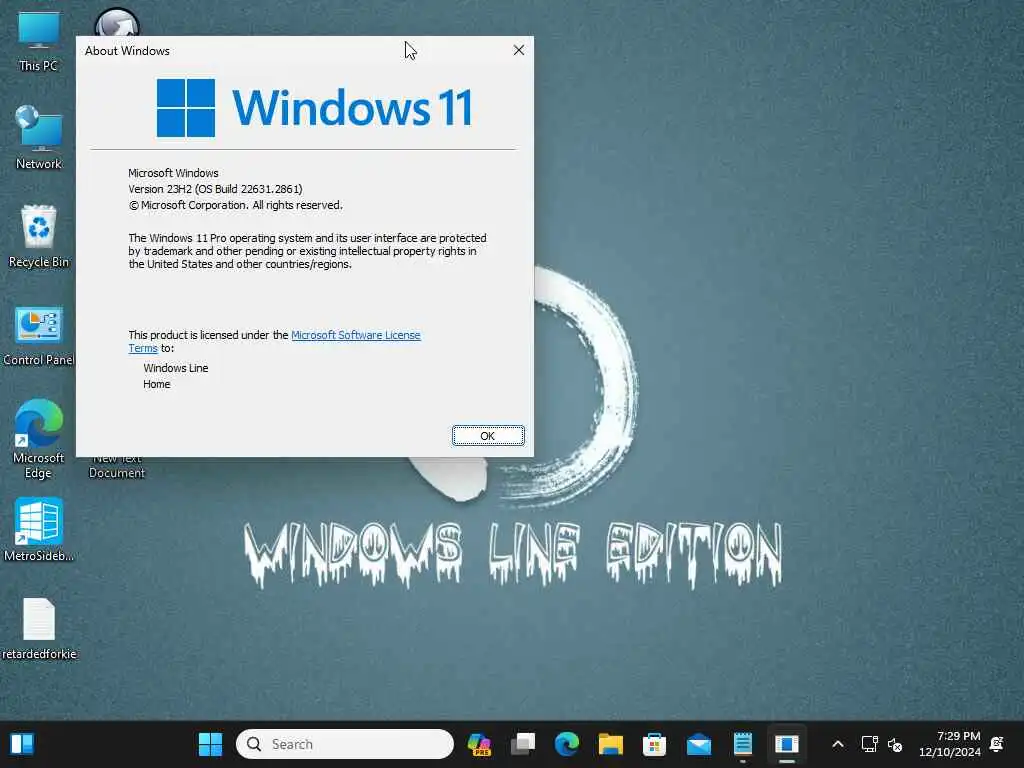Open the clock showing 7:29 PM
This screenshot has height=768, width=1024.
point(950,744)
